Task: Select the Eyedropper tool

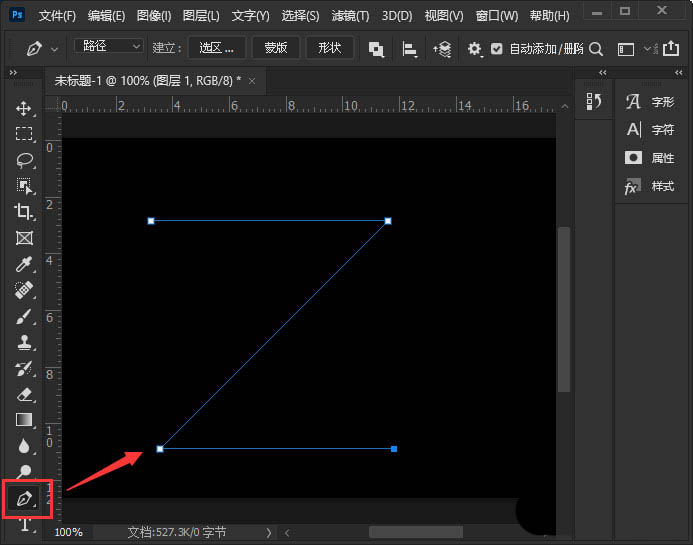Action: click(x=24, y=264)
